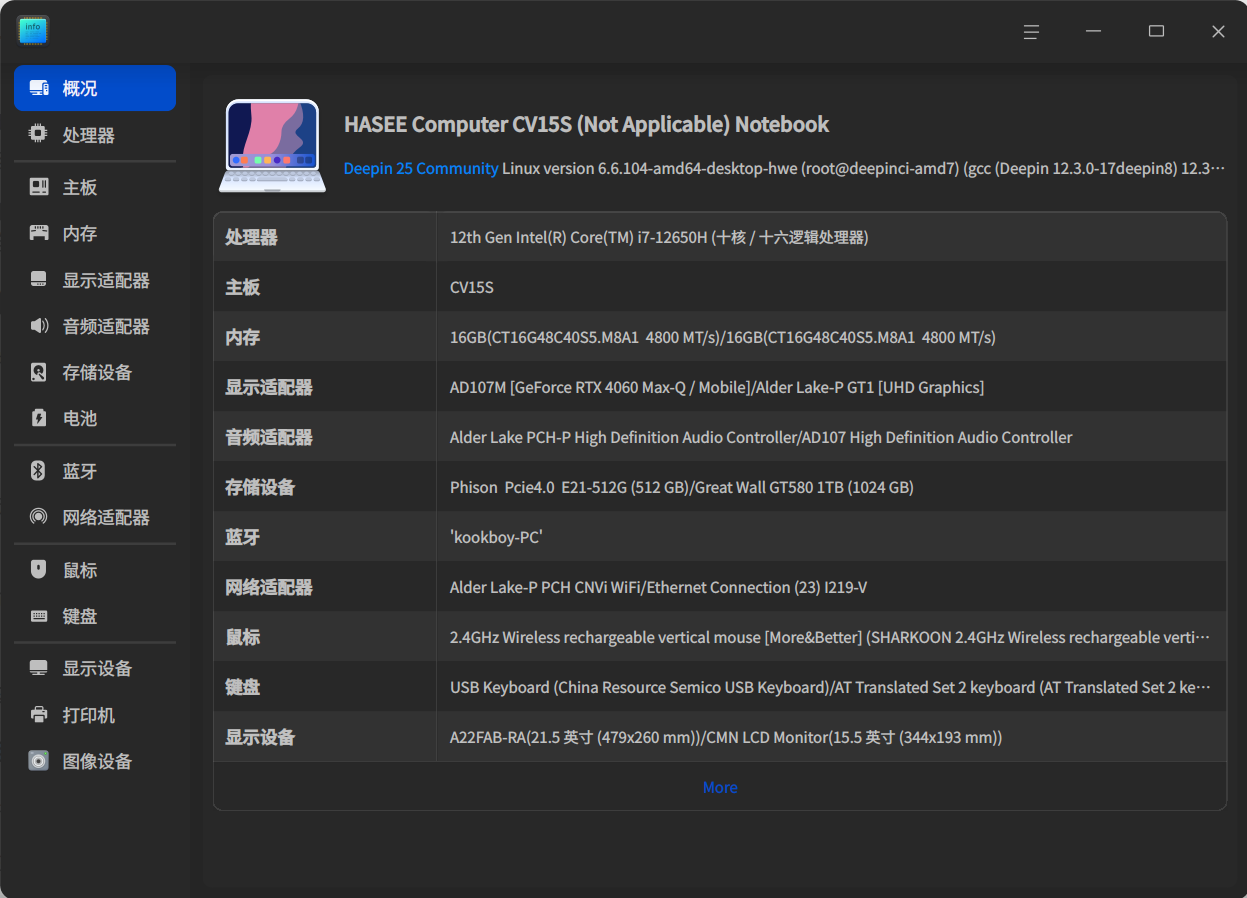Click the CV15S motherboard value
1247x898 pixels.
pos(472,287)
